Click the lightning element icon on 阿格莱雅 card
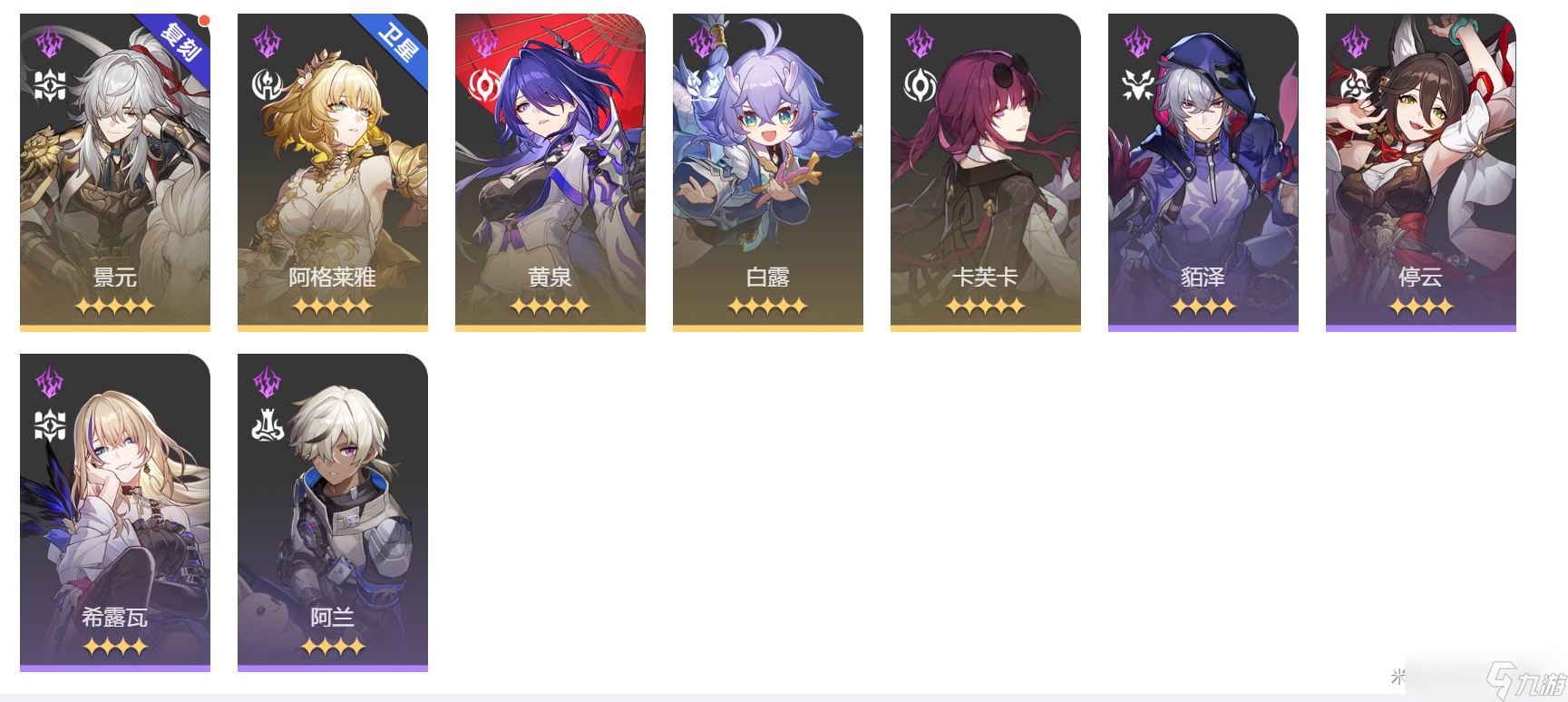Screen dimensions: 1568x702 point(268,42)
